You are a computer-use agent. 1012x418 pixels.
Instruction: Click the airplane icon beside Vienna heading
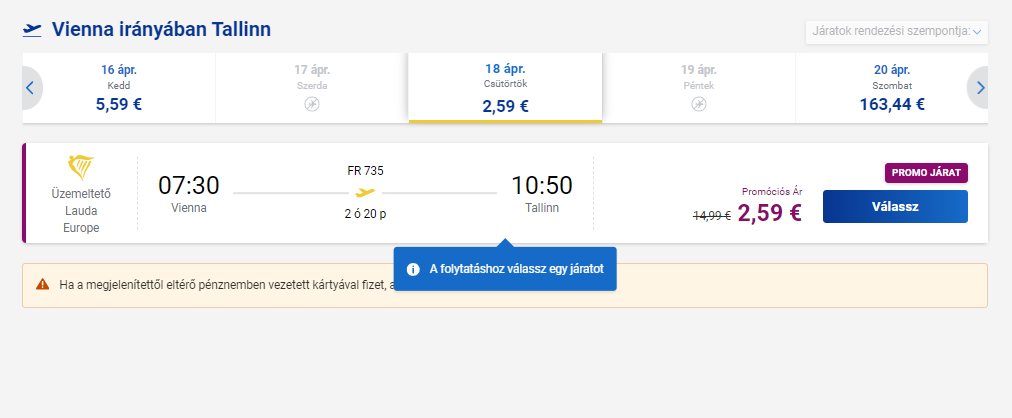(33, 30)
